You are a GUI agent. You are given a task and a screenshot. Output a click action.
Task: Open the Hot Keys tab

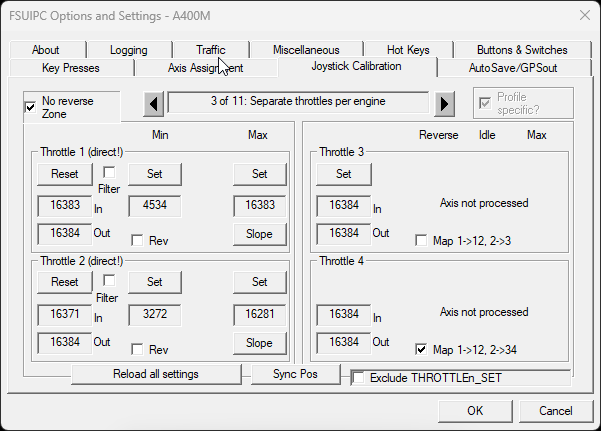click(x=408, y=50)
